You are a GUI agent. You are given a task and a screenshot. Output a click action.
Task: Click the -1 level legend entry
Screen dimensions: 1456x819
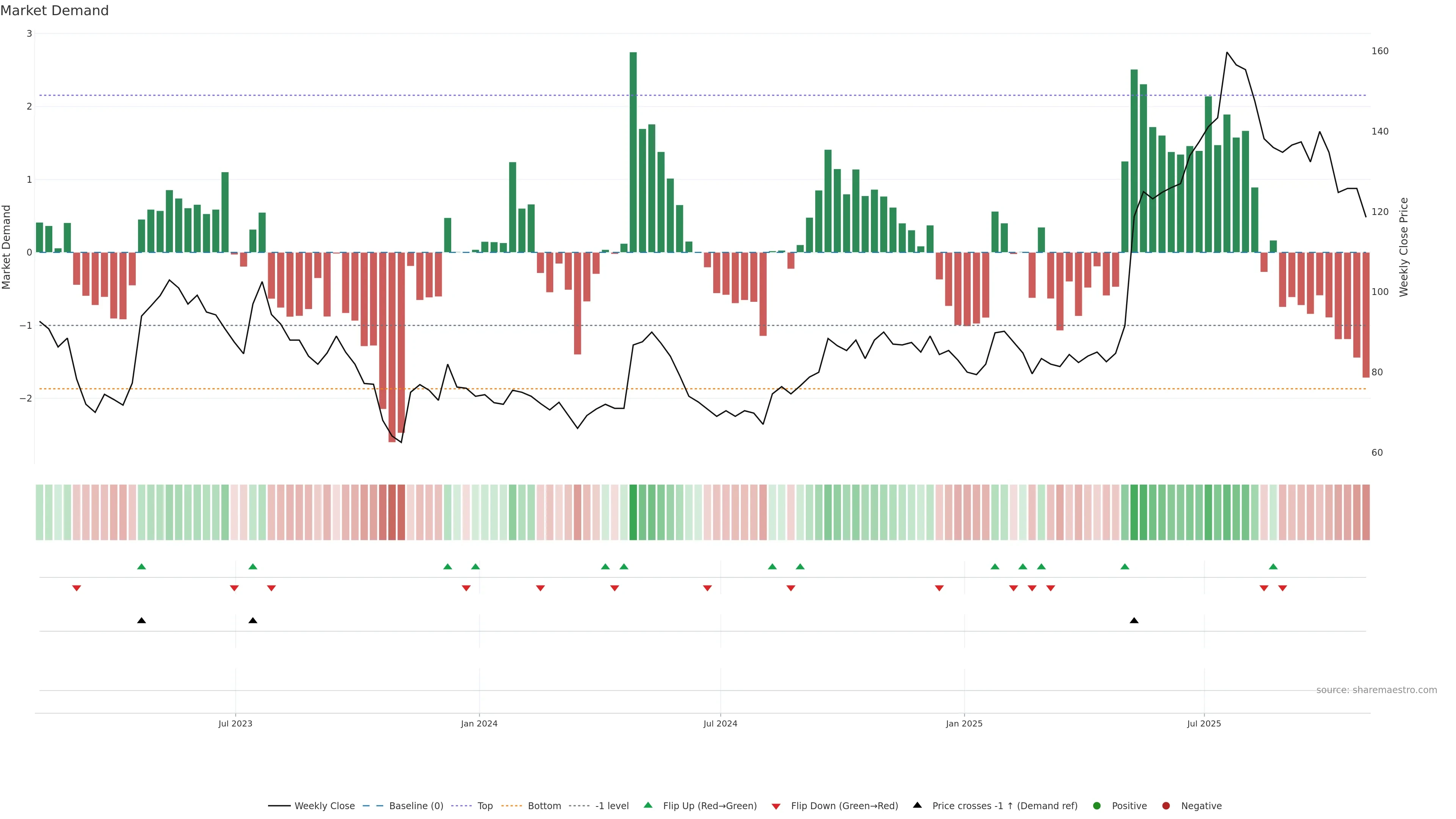click(612, 805)
